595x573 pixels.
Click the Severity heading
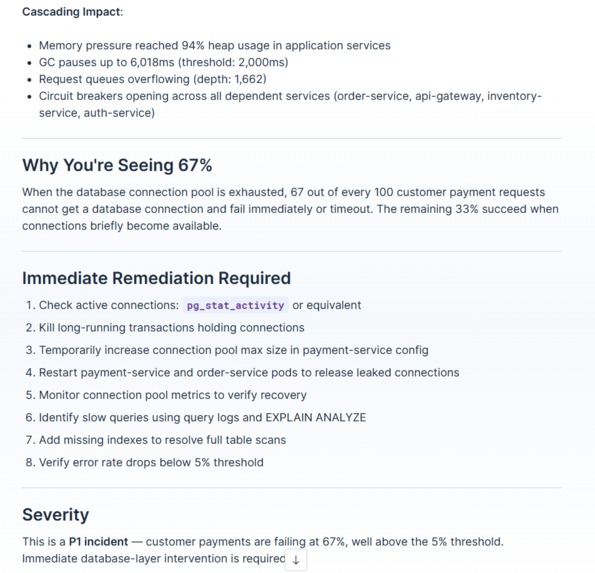55,515
